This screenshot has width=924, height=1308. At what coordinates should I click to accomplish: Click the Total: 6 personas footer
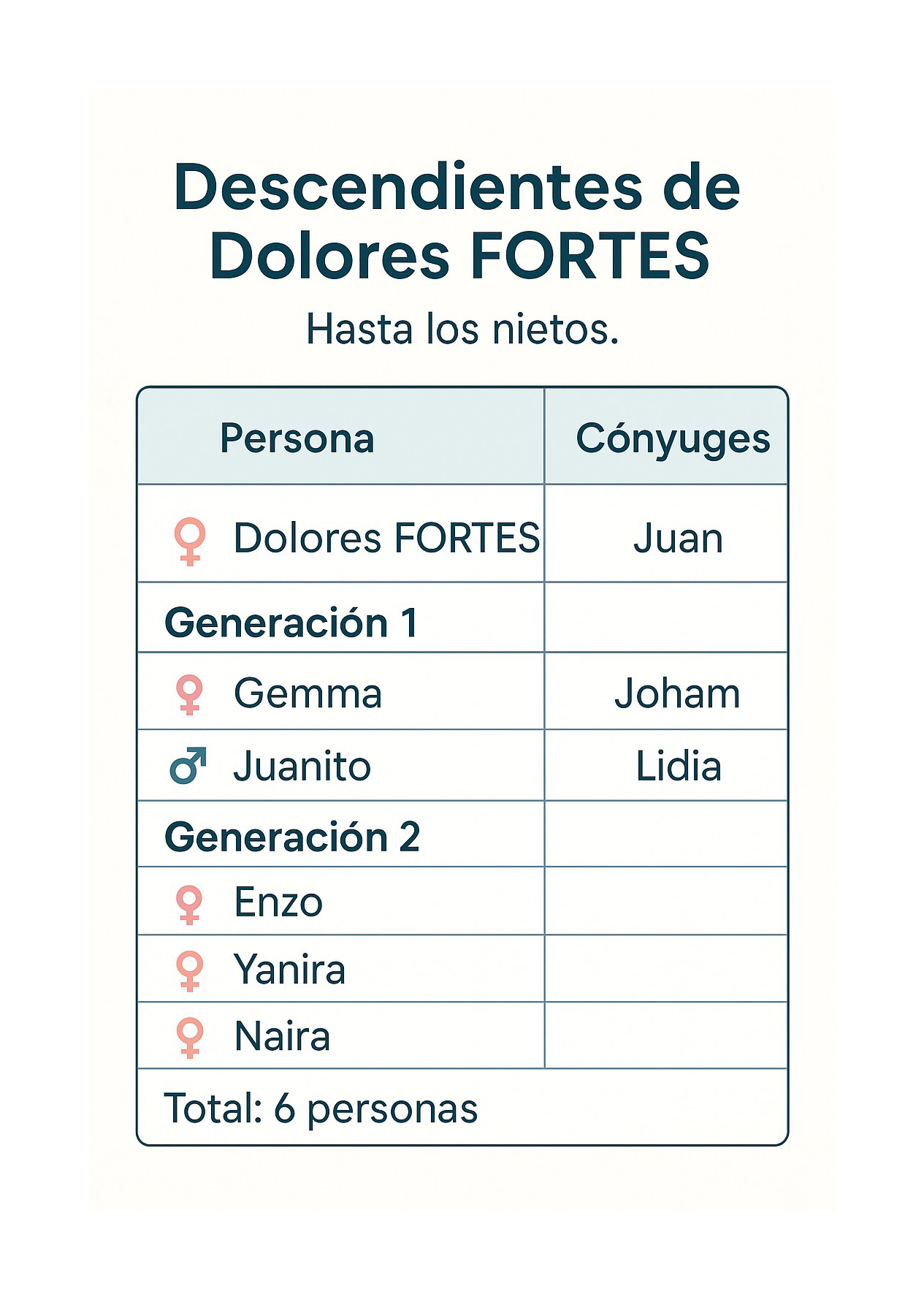click(321, 1109)
